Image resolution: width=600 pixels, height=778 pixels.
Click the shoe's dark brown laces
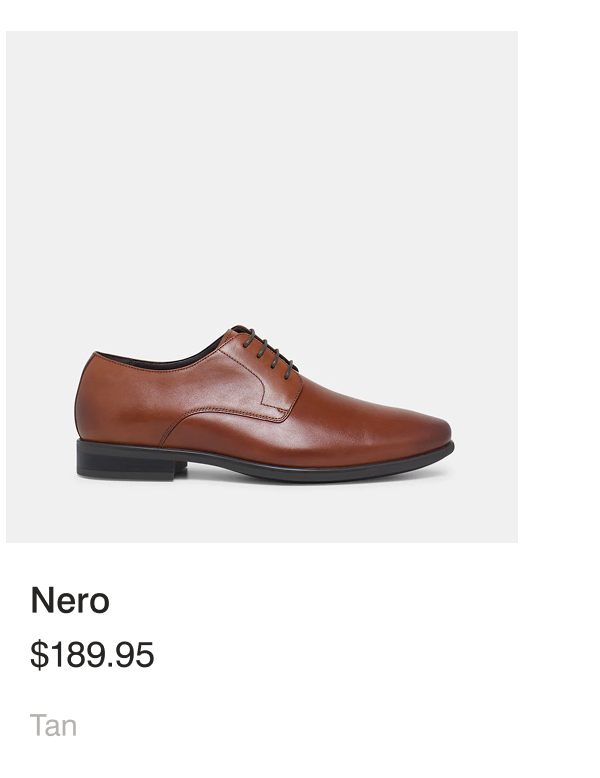[270, 350]
